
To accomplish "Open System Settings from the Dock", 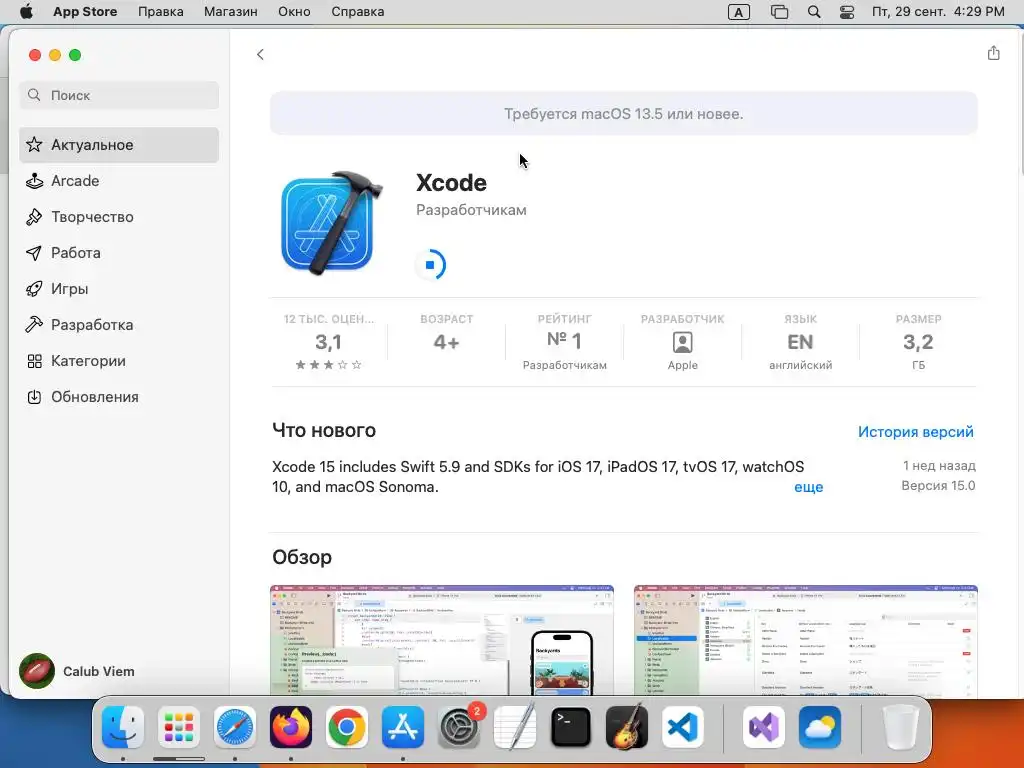I will [459, 727].
